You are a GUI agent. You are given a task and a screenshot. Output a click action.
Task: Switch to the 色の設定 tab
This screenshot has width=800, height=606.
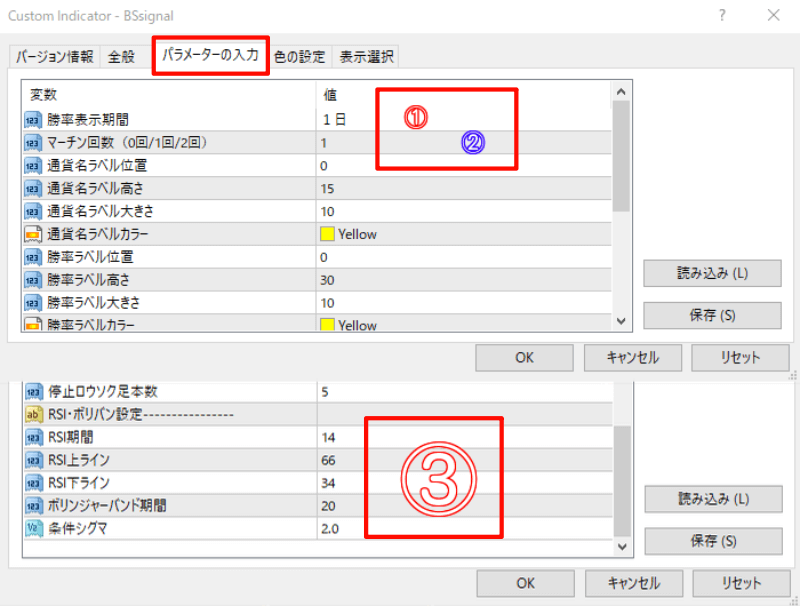(300, 57)
